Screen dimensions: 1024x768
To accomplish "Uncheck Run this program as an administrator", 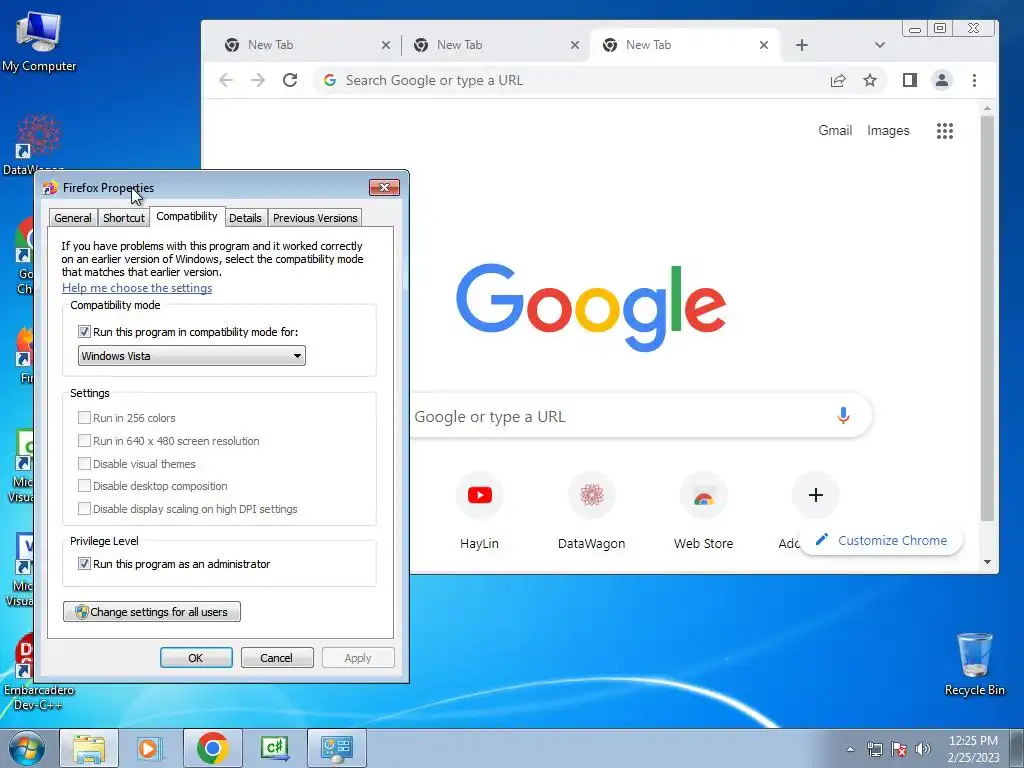I will (84, 564).
